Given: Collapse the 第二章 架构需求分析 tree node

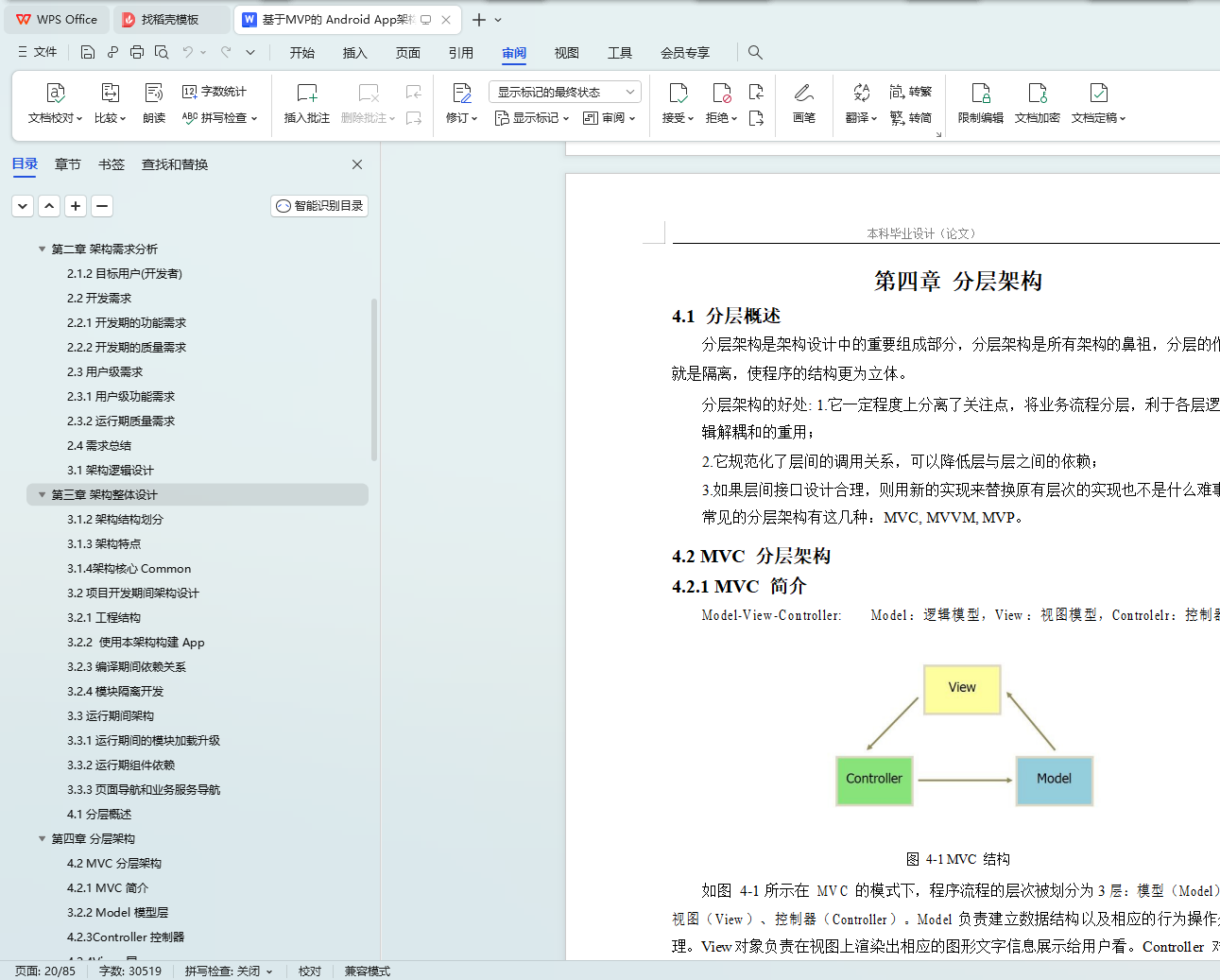Looking at the screenshot, I should click(x=42, y=249).
